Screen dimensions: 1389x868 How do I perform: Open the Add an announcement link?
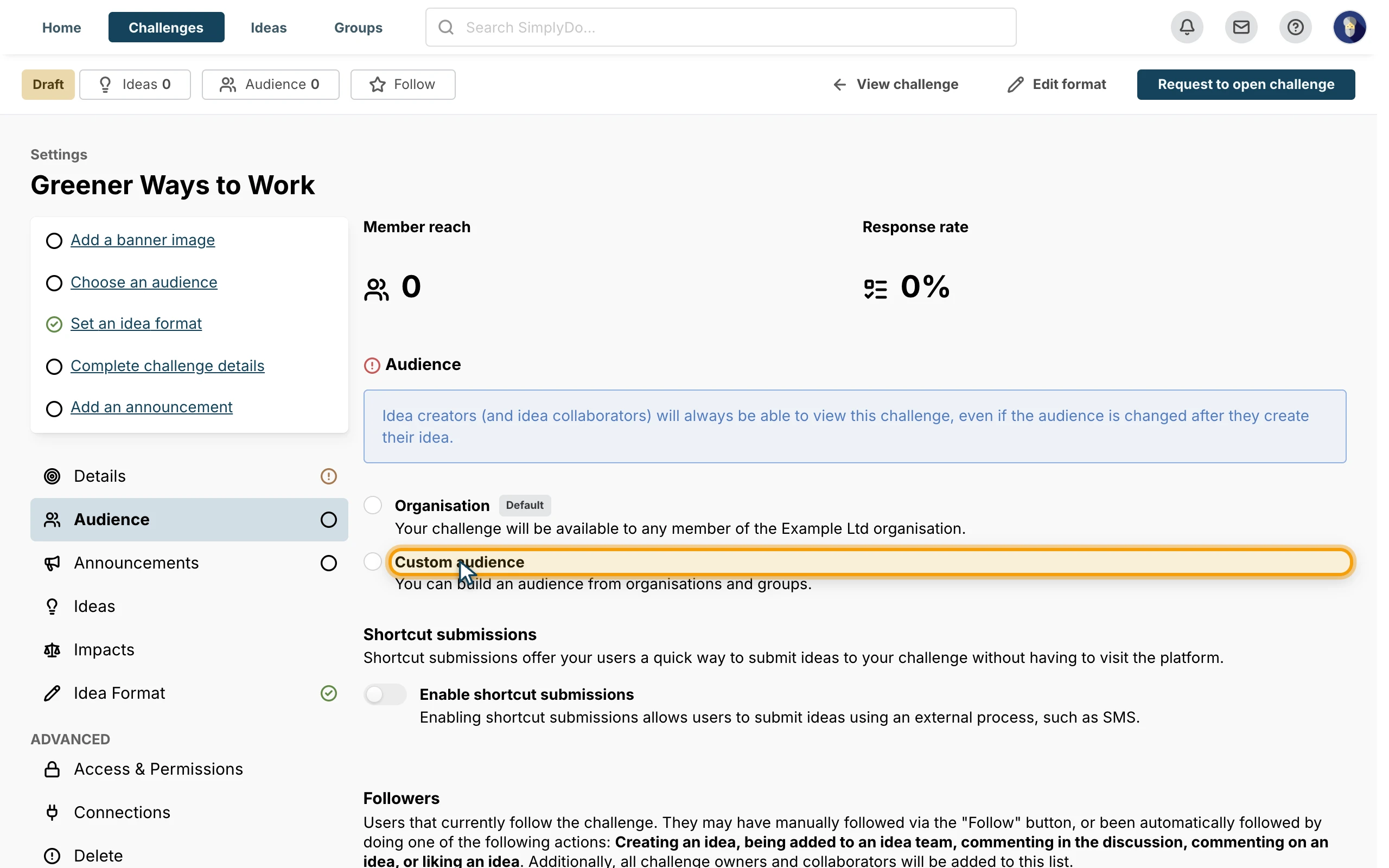[151, 407]
